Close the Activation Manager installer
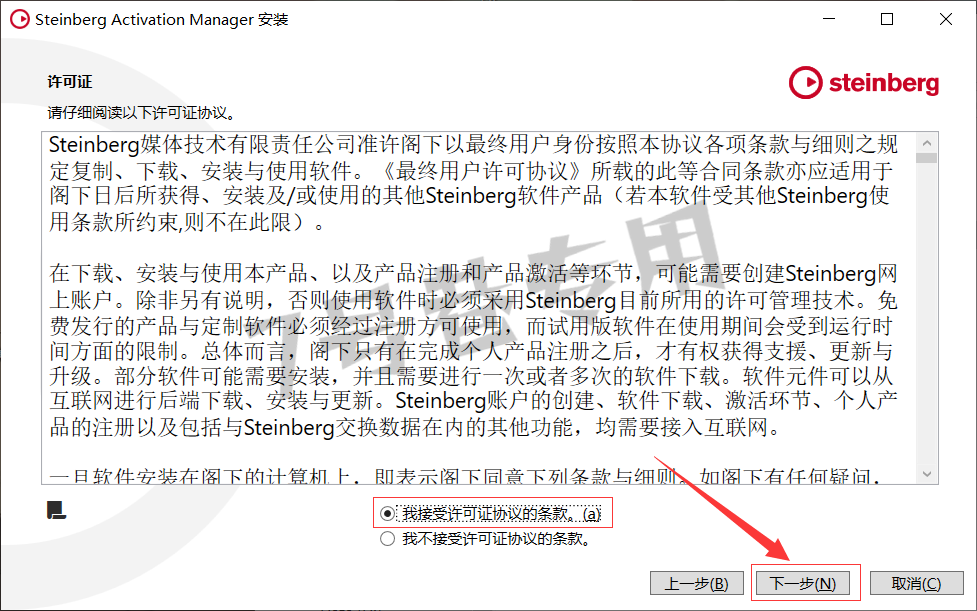The width and height of the screenshot is (977, 611). 945,19
